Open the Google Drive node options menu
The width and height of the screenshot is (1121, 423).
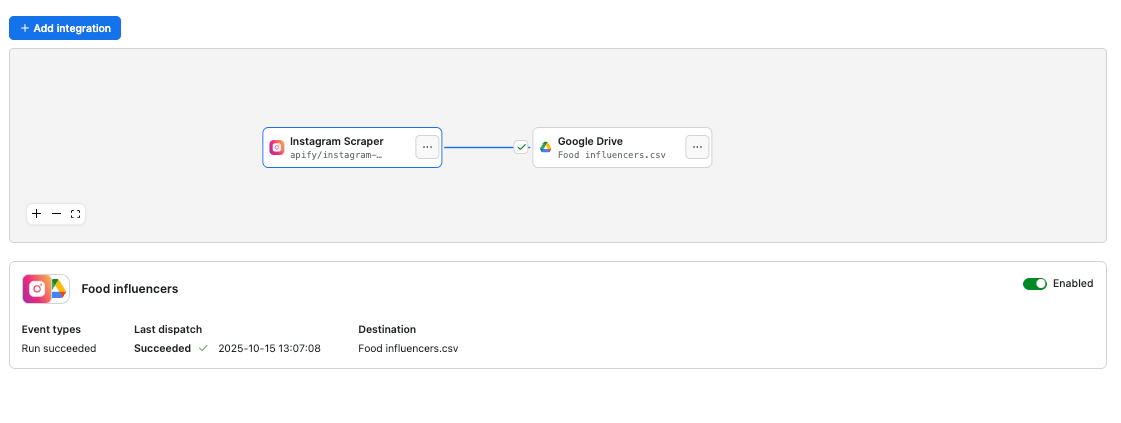[x=697, y=147]
